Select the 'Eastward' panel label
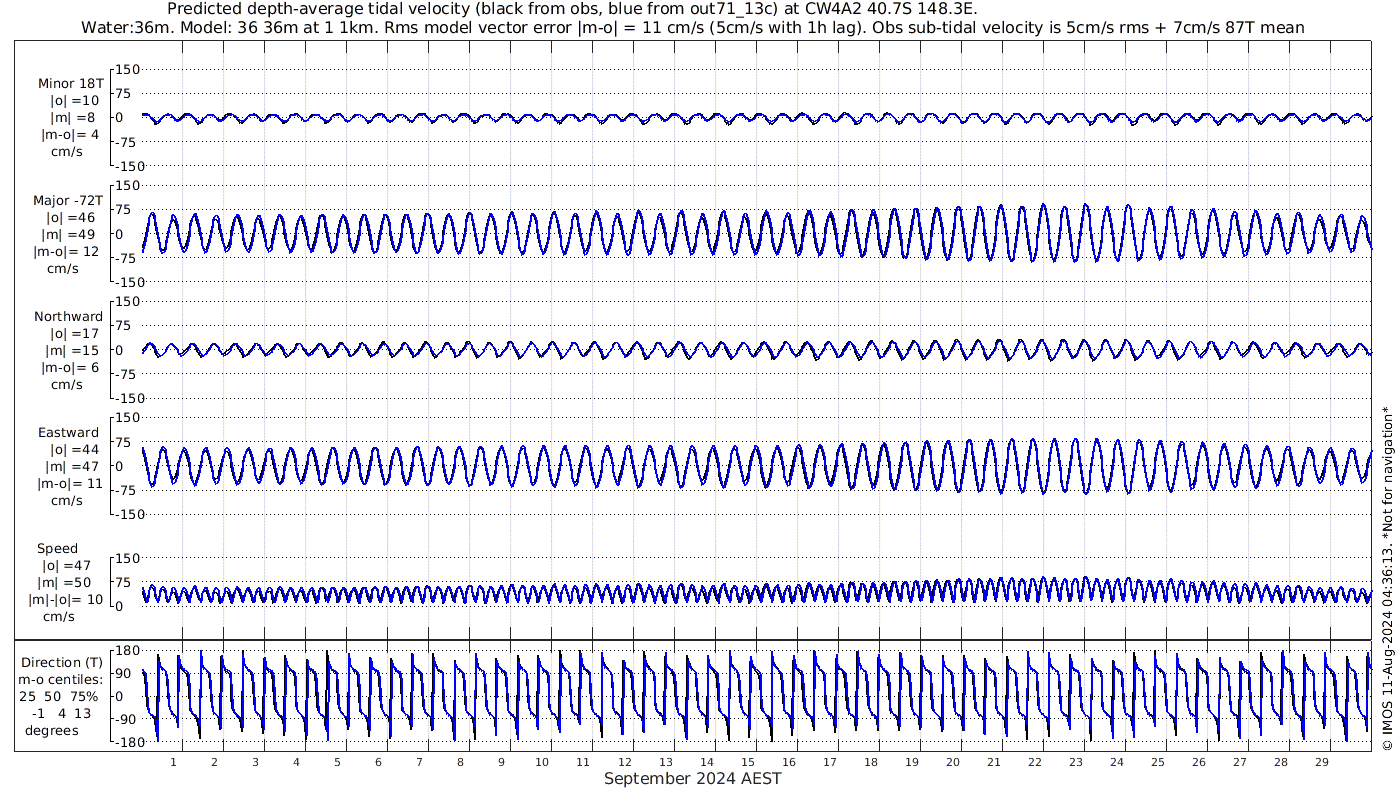 click(x=68, y=432)
